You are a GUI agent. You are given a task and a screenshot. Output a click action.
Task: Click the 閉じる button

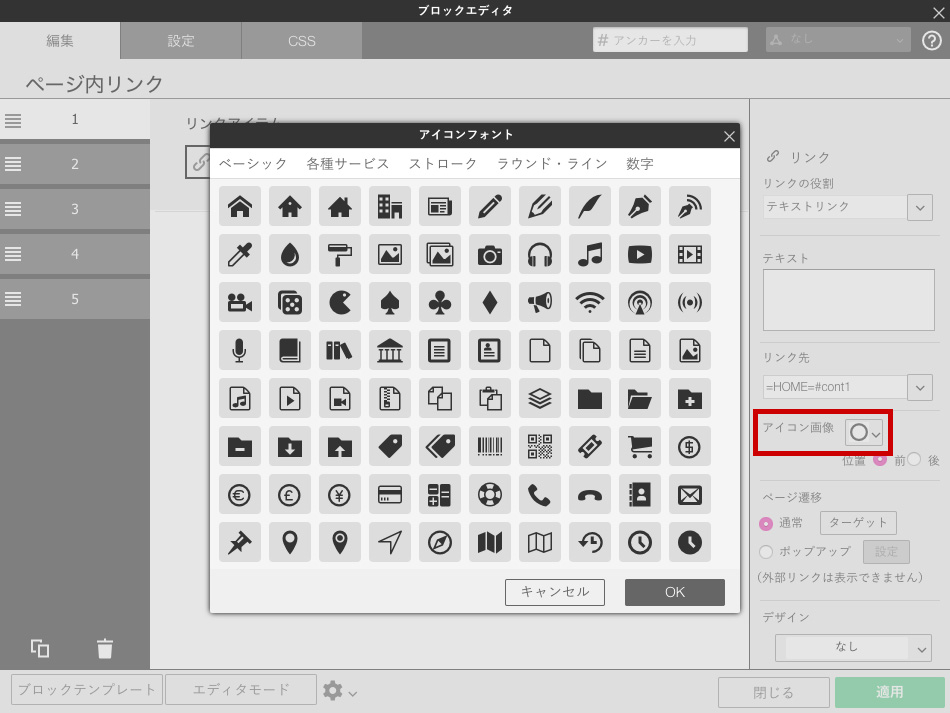coord(773,692)
